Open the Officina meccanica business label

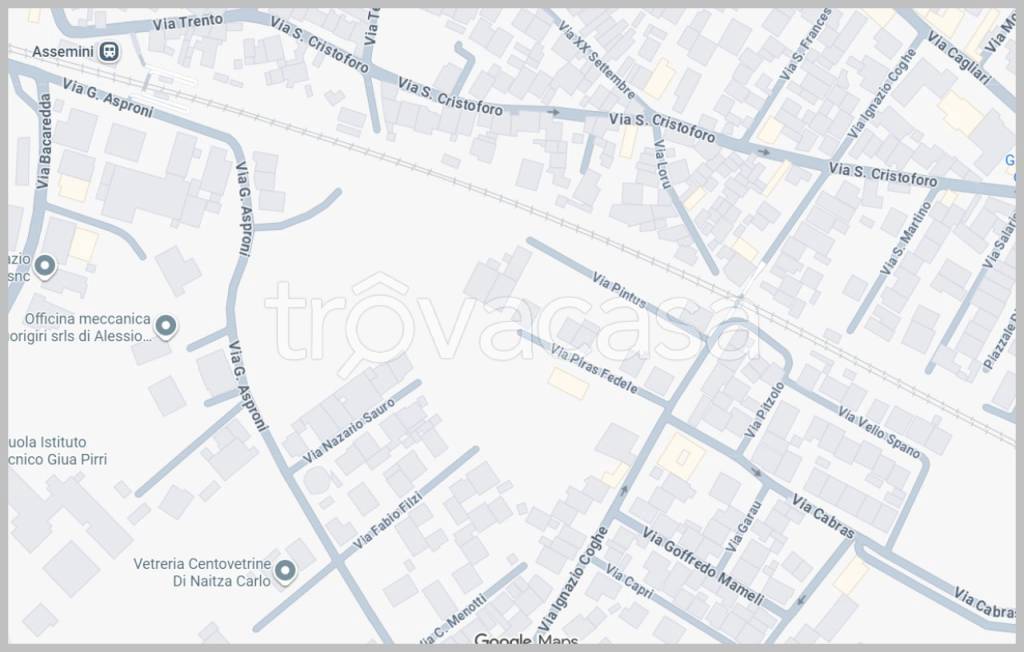88,327
